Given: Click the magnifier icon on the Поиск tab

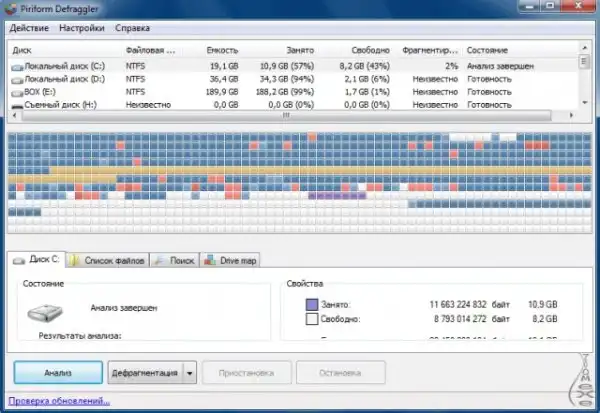Looking at the screenshot, I should [160, 261].
